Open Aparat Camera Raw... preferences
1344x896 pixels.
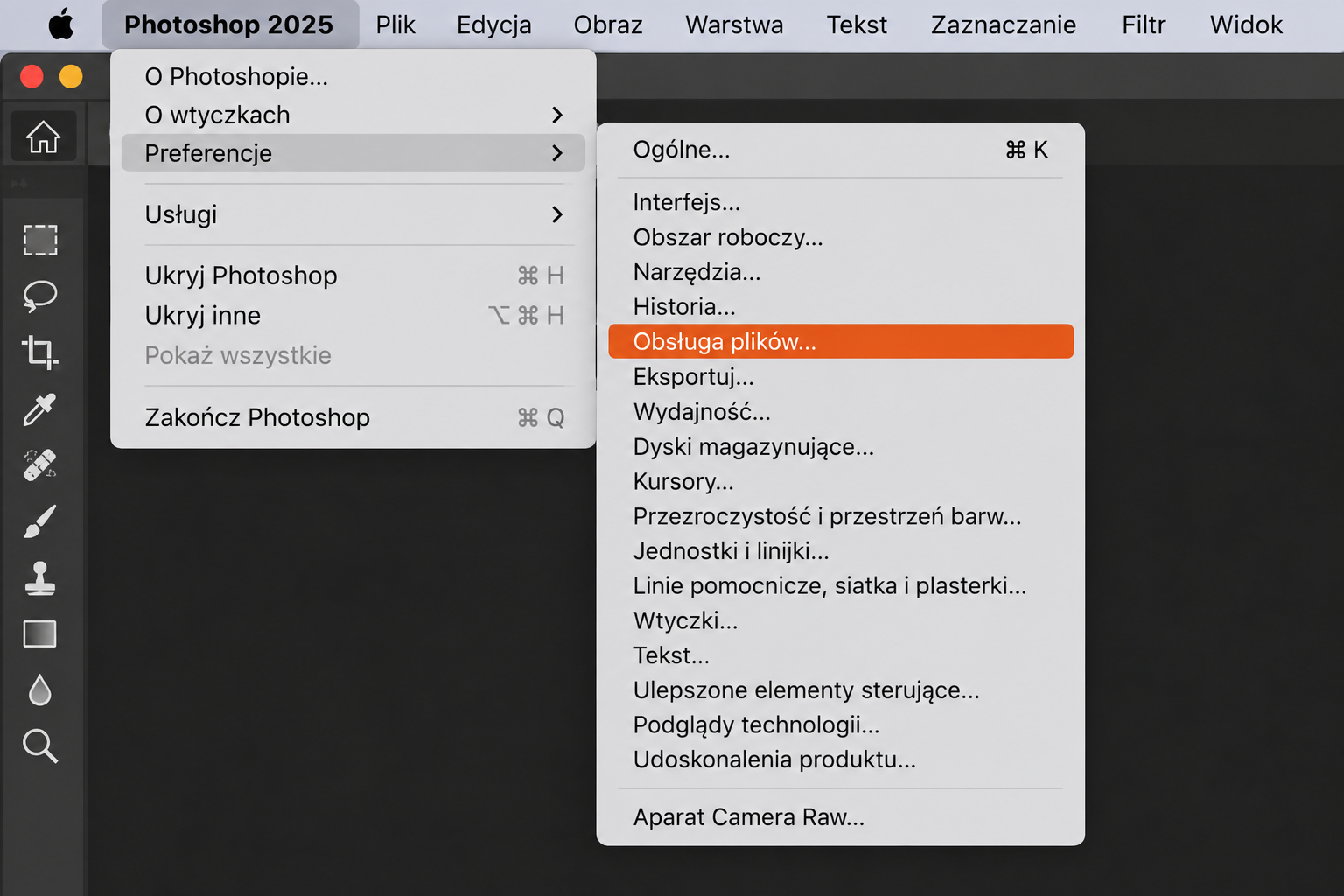coord(841,817)
